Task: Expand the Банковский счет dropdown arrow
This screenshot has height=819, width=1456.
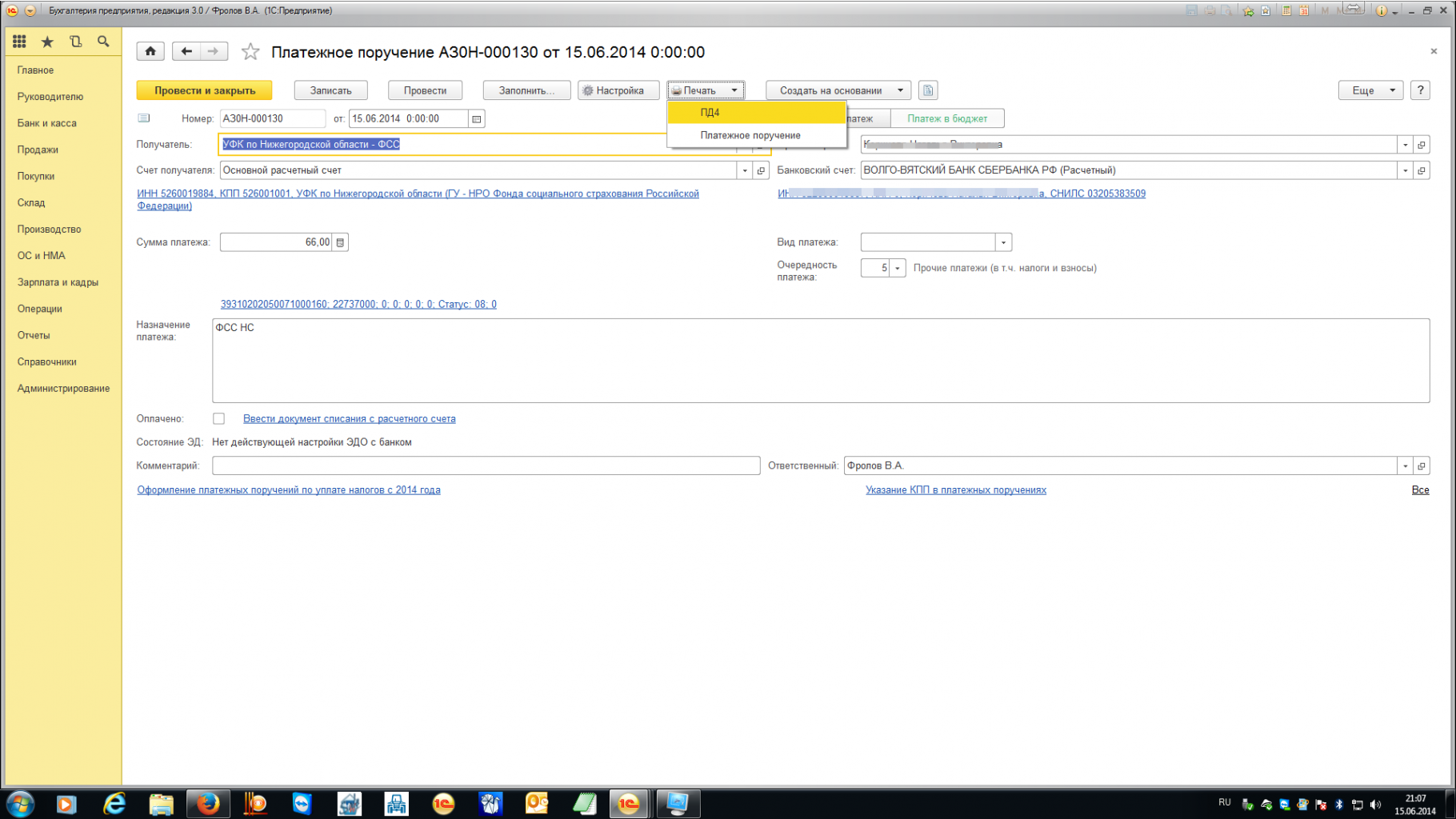Action: (x=1406, y=170)
